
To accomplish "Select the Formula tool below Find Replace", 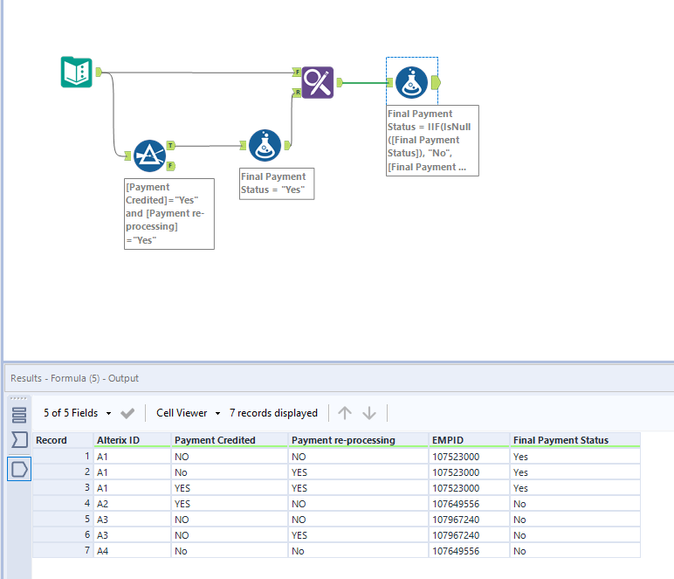I will [265, 145].
